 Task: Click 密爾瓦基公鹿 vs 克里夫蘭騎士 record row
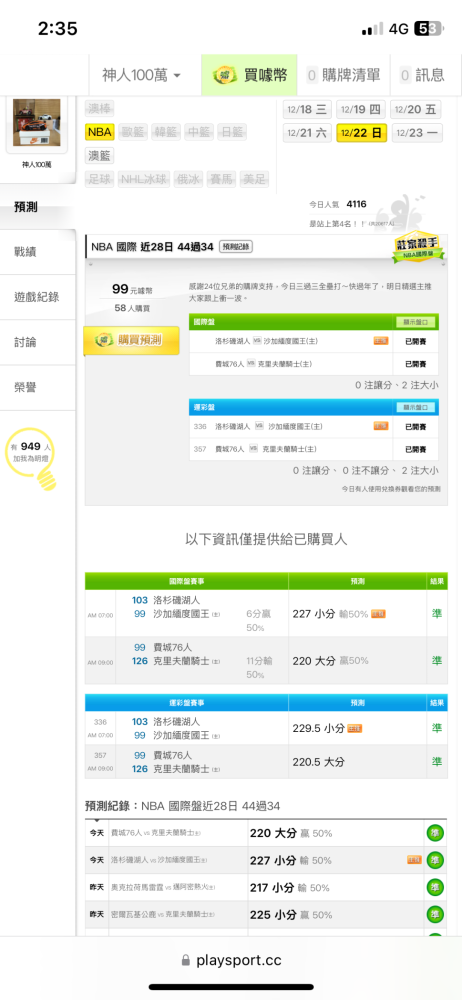pos(266,915)
